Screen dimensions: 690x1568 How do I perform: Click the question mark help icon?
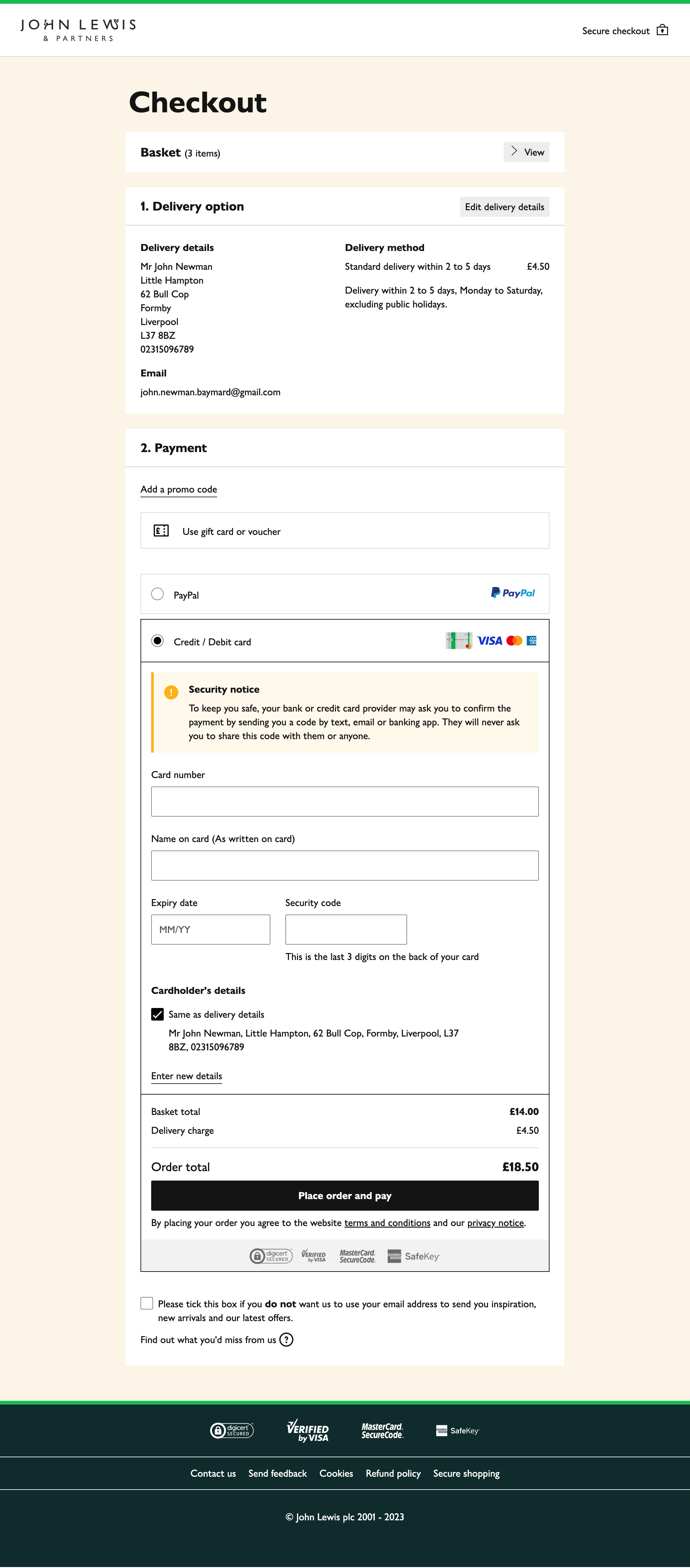286,1339
